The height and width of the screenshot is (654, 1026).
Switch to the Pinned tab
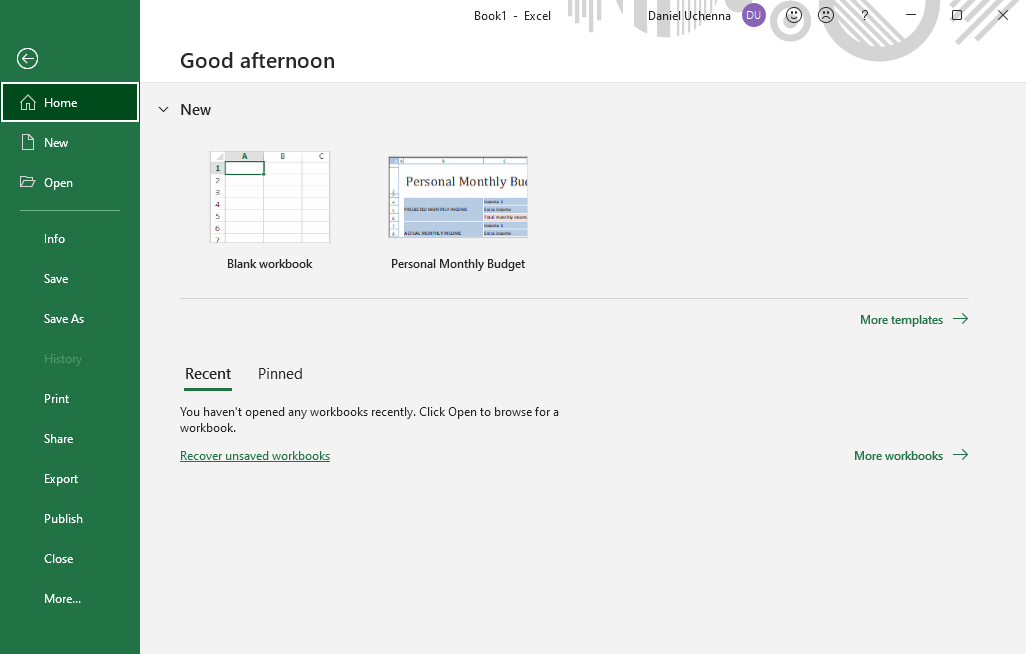pyautogui.click(x=280, y=374)
